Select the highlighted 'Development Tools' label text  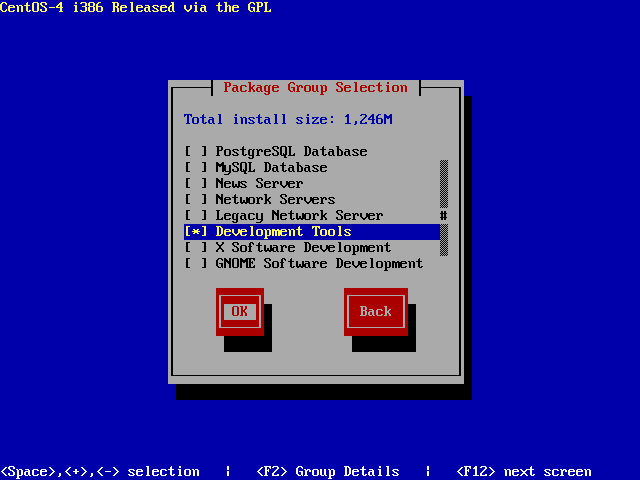[x=283, y=231]
